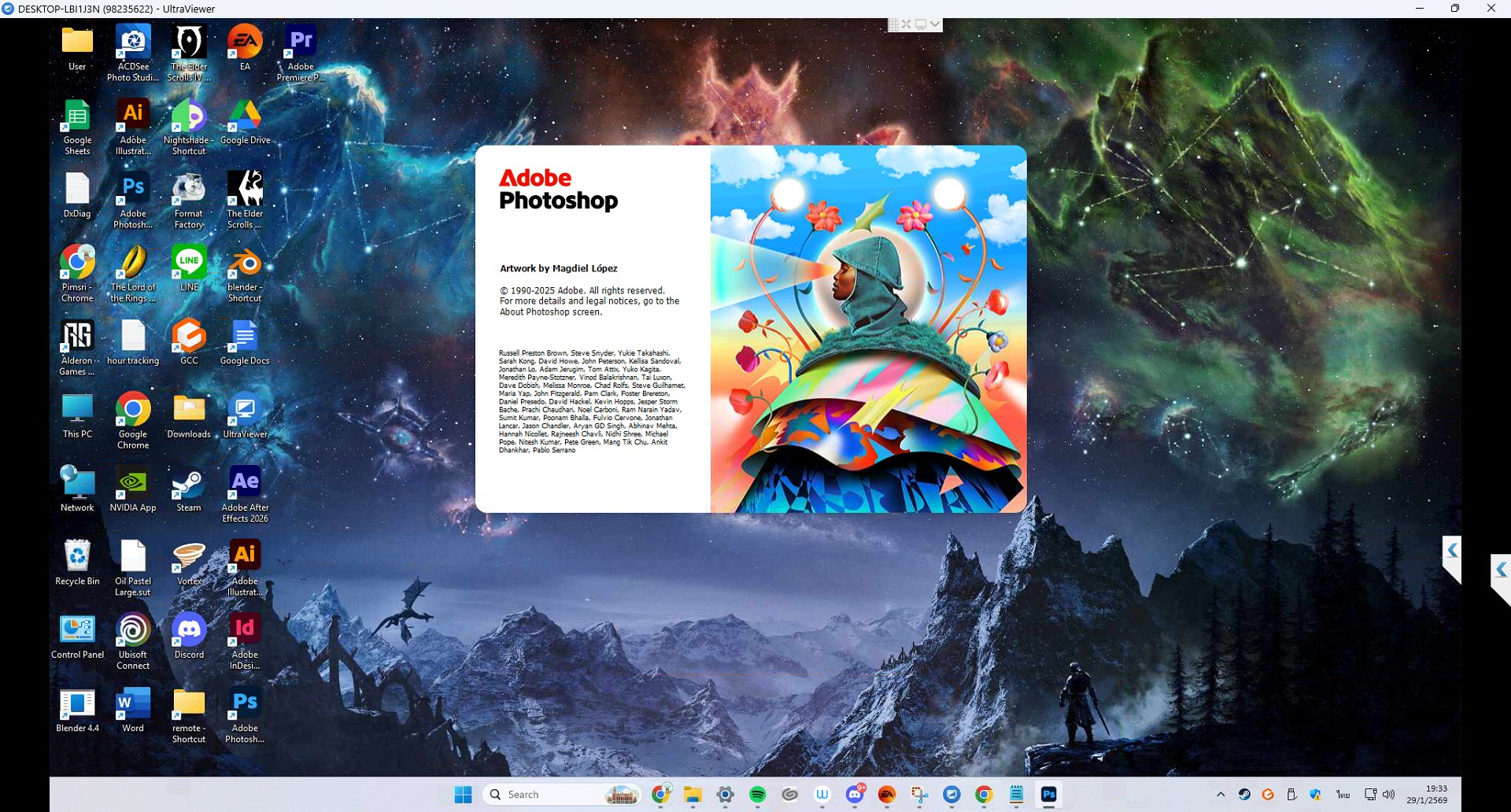
Task: Open Windows Security from the system tray
Action: (x=1315, y=795)
